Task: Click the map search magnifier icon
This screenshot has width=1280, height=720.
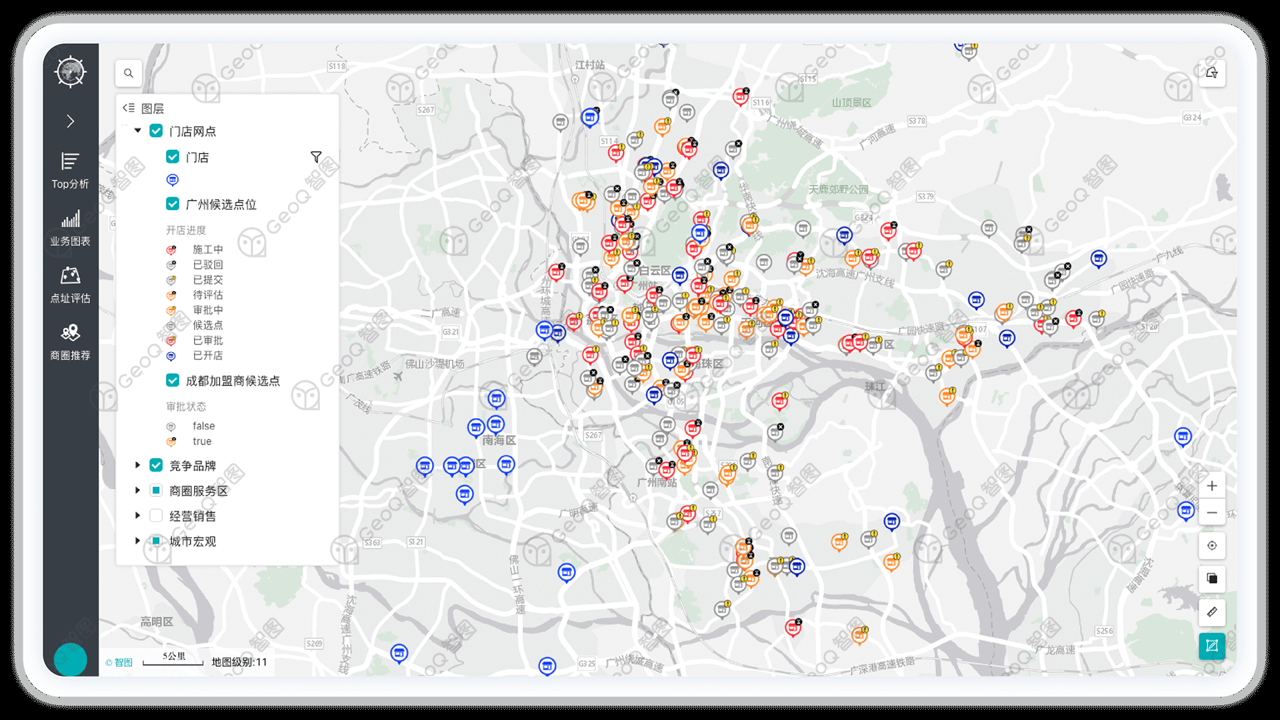Action: coord(129,73)
